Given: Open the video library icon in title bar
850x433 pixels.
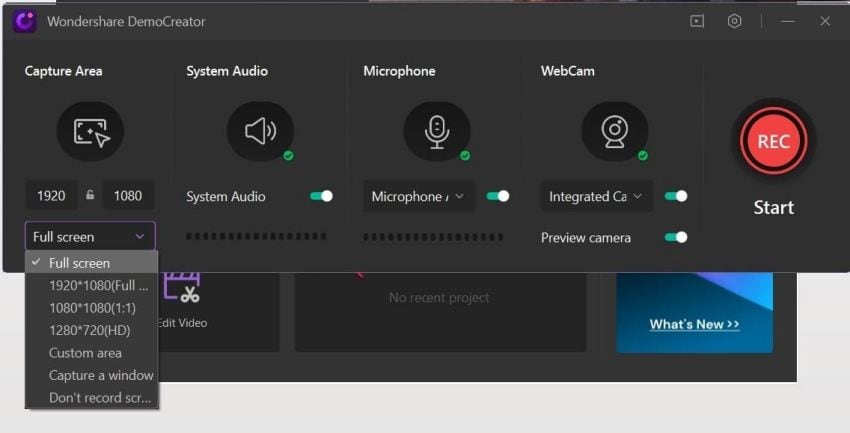Looking at the screenshot, I should click(697, 21).
